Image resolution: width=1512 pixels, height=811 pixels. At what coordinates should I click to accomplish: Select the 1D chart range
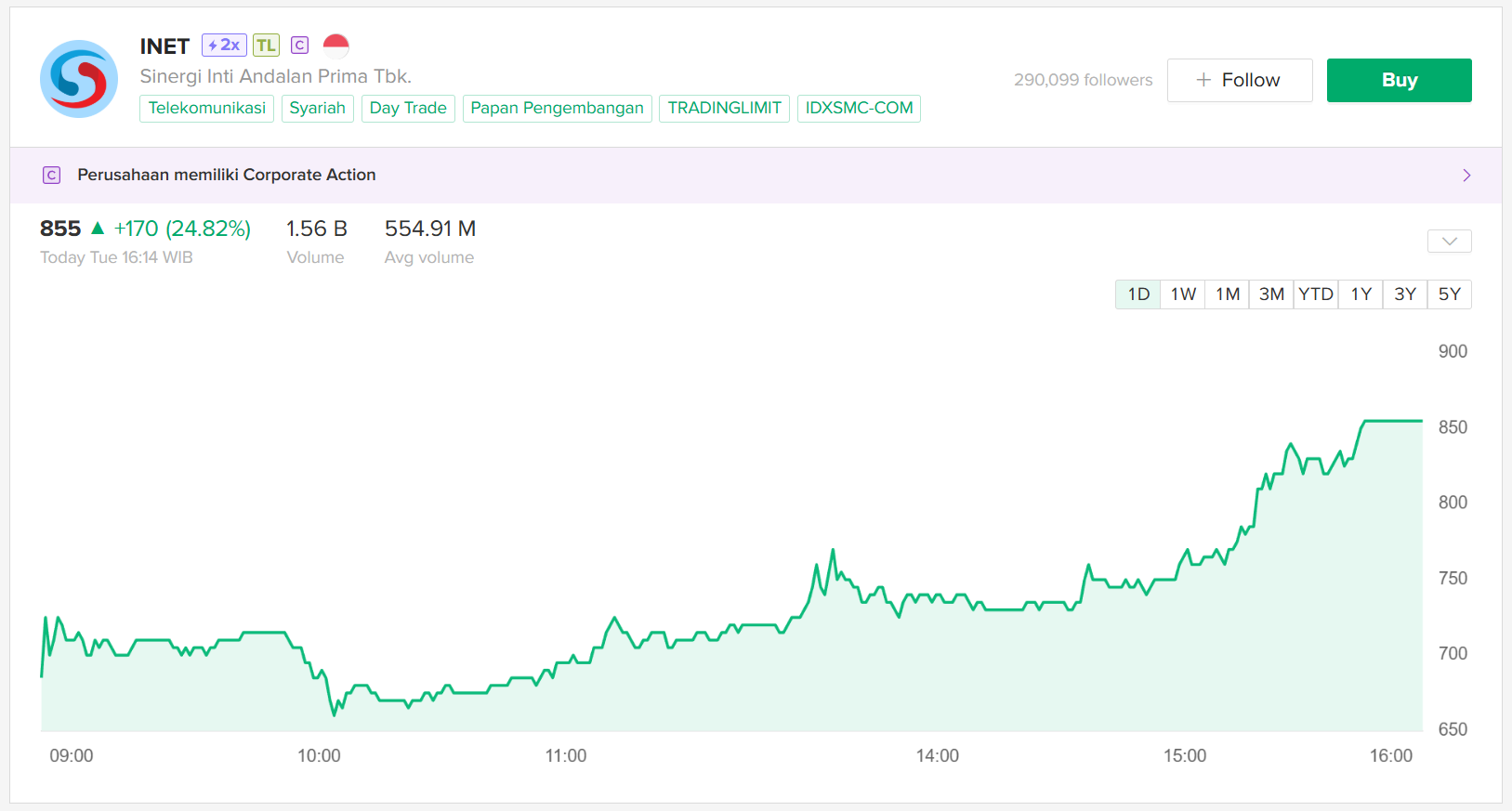(x=1138, y=294)
